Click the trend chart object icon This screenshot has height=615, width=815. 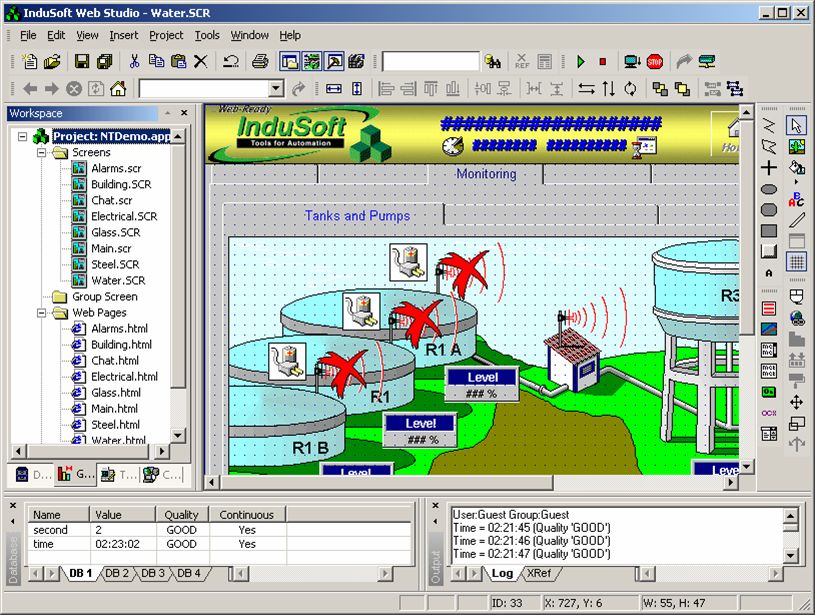(769, 329)
